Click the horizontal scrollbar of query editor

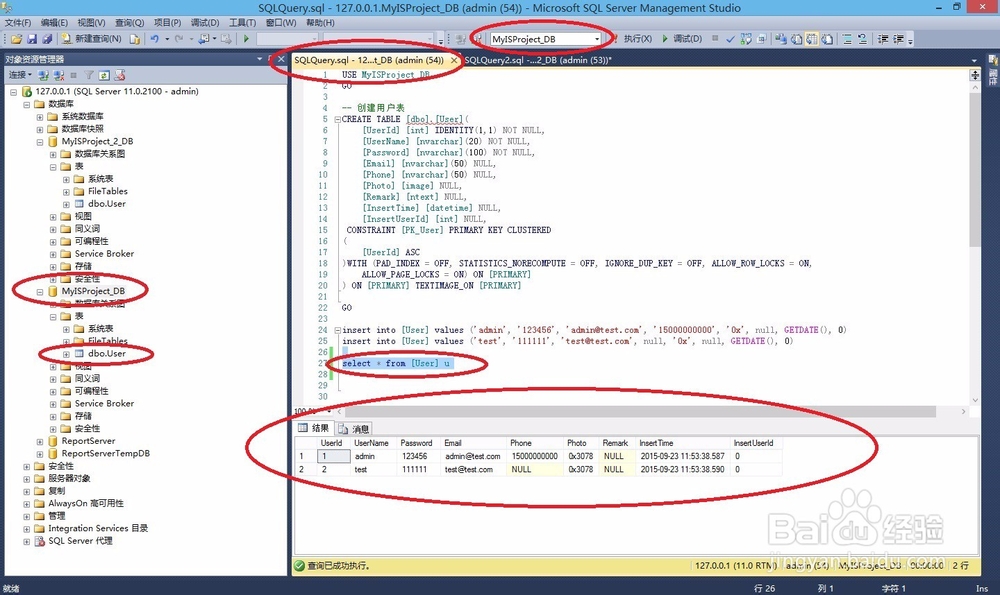(x=638, y=412)
